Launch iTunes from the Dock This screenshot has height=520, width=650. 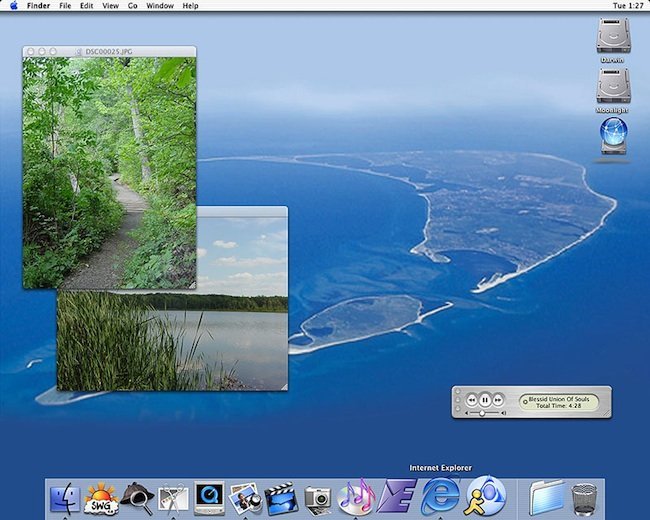[x=356, y=497]
